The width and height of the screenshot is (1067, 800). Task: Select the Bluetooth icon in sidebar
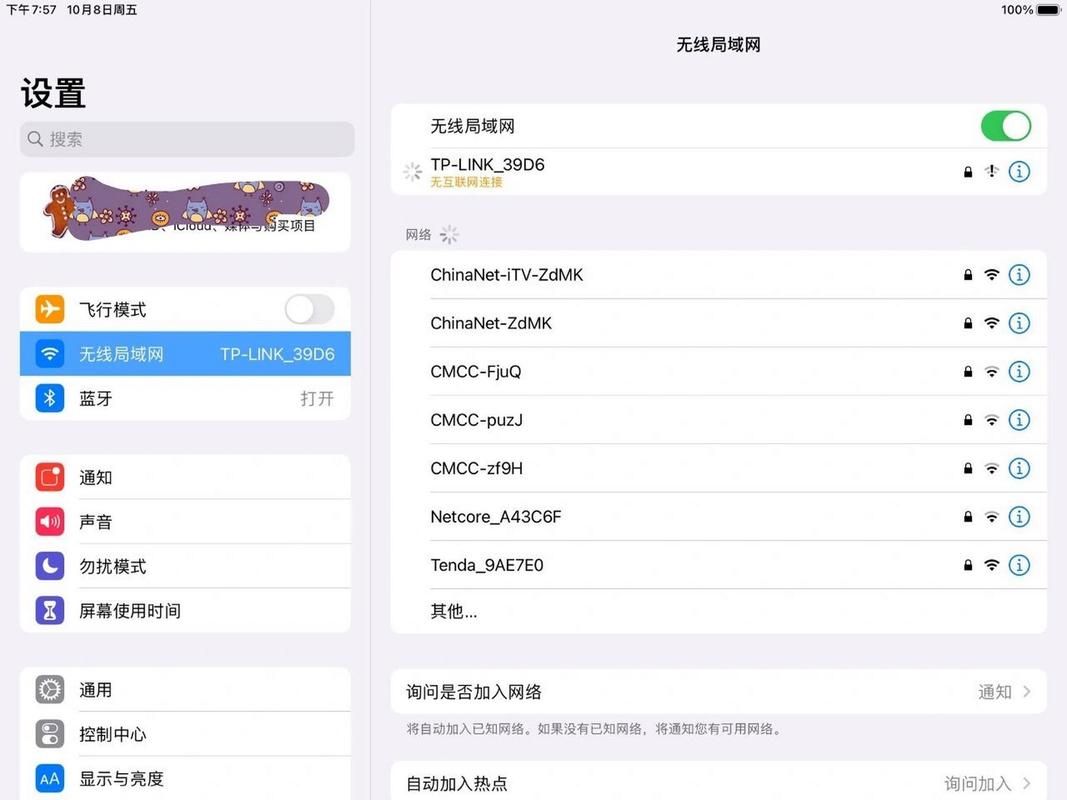tap(49, 398)
